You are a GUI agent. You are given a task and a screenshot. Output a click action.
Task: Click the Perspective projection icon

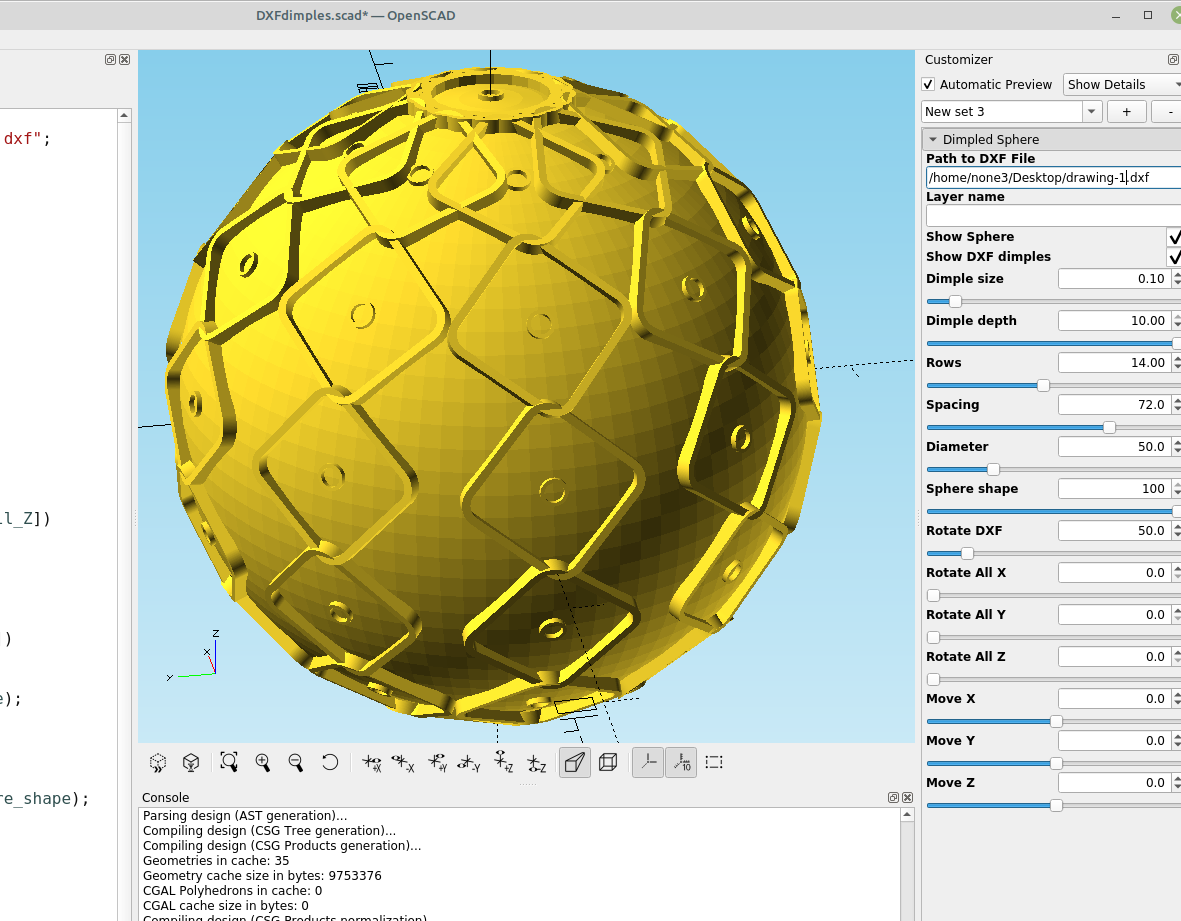(574, 762)
